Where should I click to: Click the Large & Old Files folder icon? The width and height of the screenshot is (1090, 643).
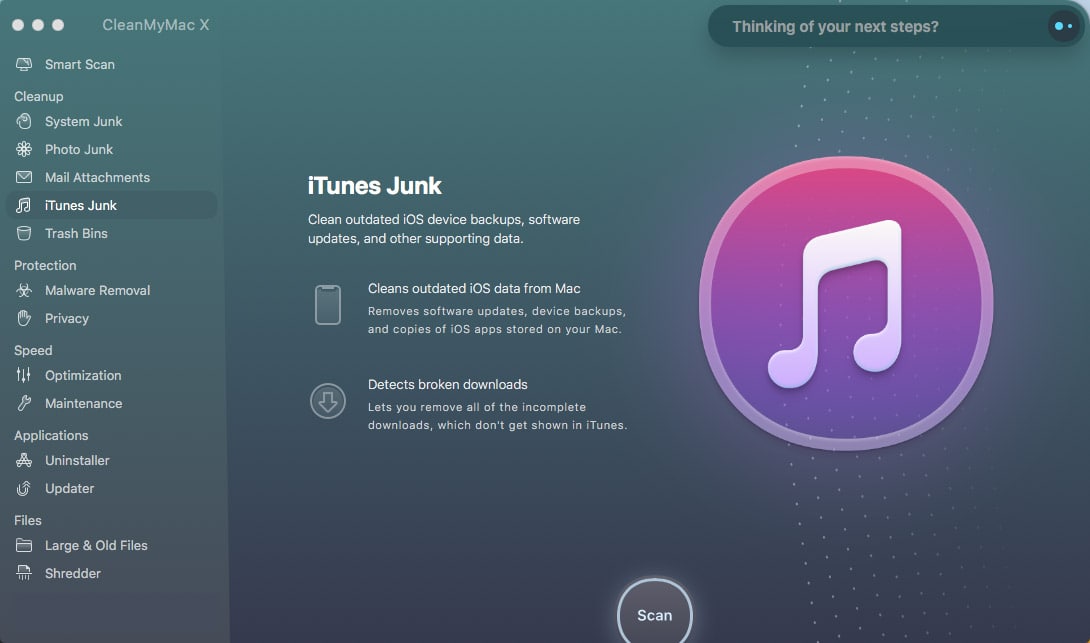(24, 546)
